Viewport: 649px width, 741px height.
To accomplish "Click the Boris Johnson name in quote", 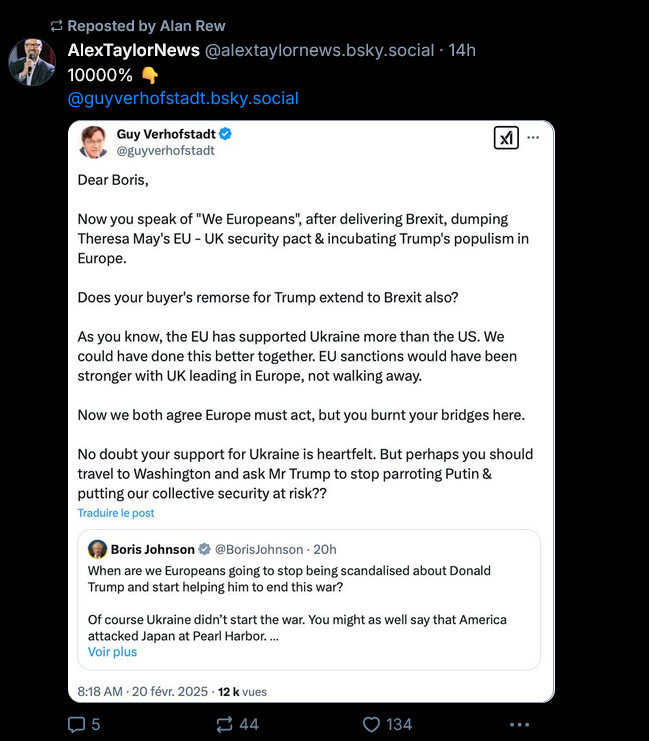I will [x=153, y=549].
